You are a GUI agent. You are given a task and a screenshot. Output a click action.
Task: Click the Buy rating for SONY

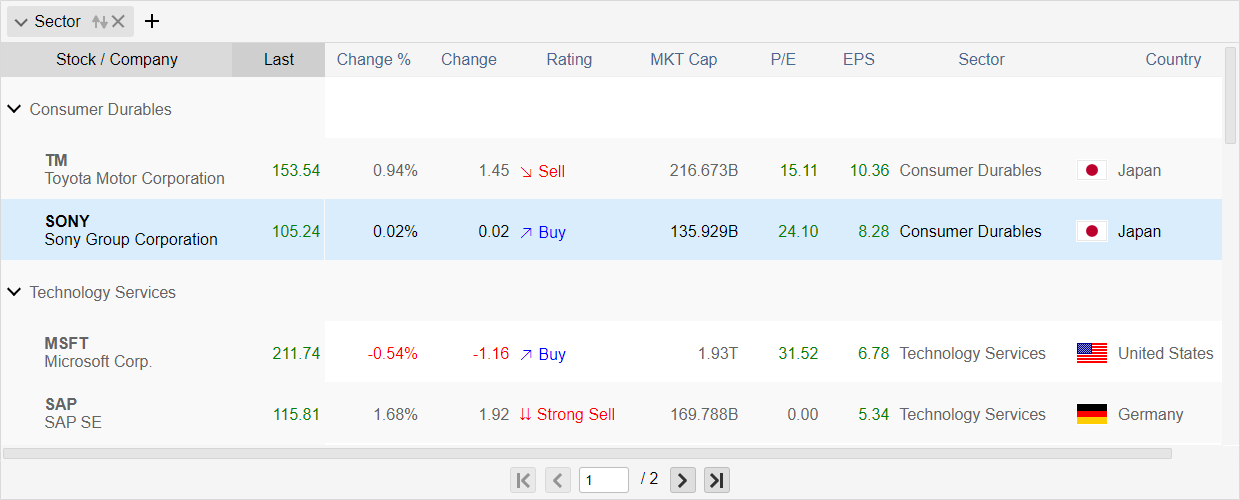[542, 232]
